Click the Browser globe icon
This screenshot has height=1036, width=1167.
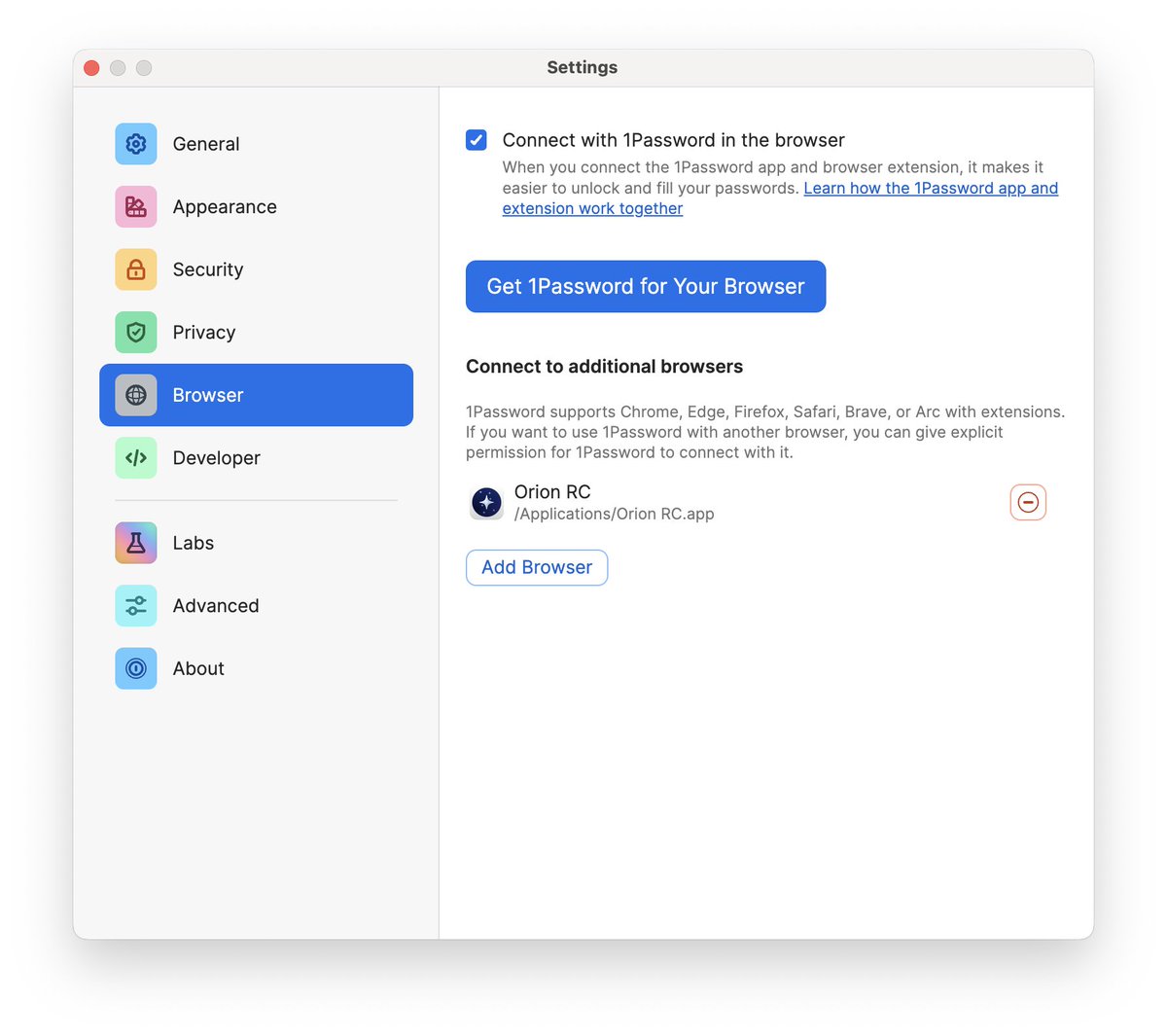136,395
